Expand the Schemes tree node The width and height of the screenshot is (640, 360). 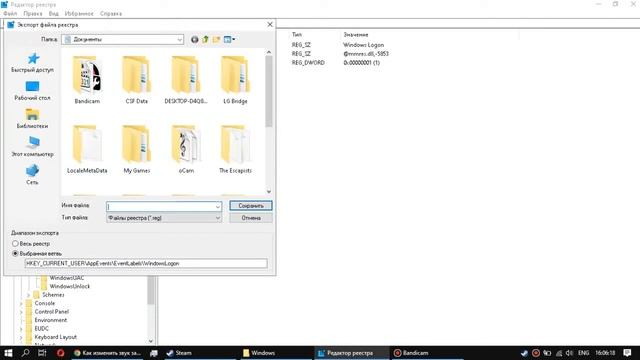pos(29,295)
